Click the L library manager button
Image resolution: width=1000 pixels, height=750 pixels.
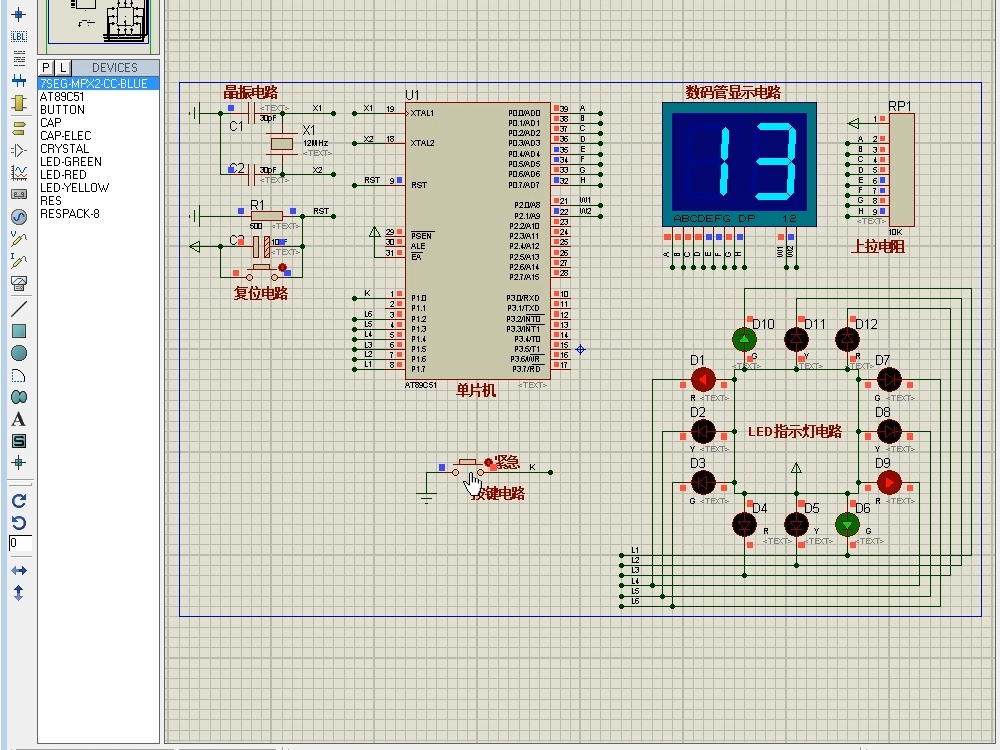[x=62, y=68]
